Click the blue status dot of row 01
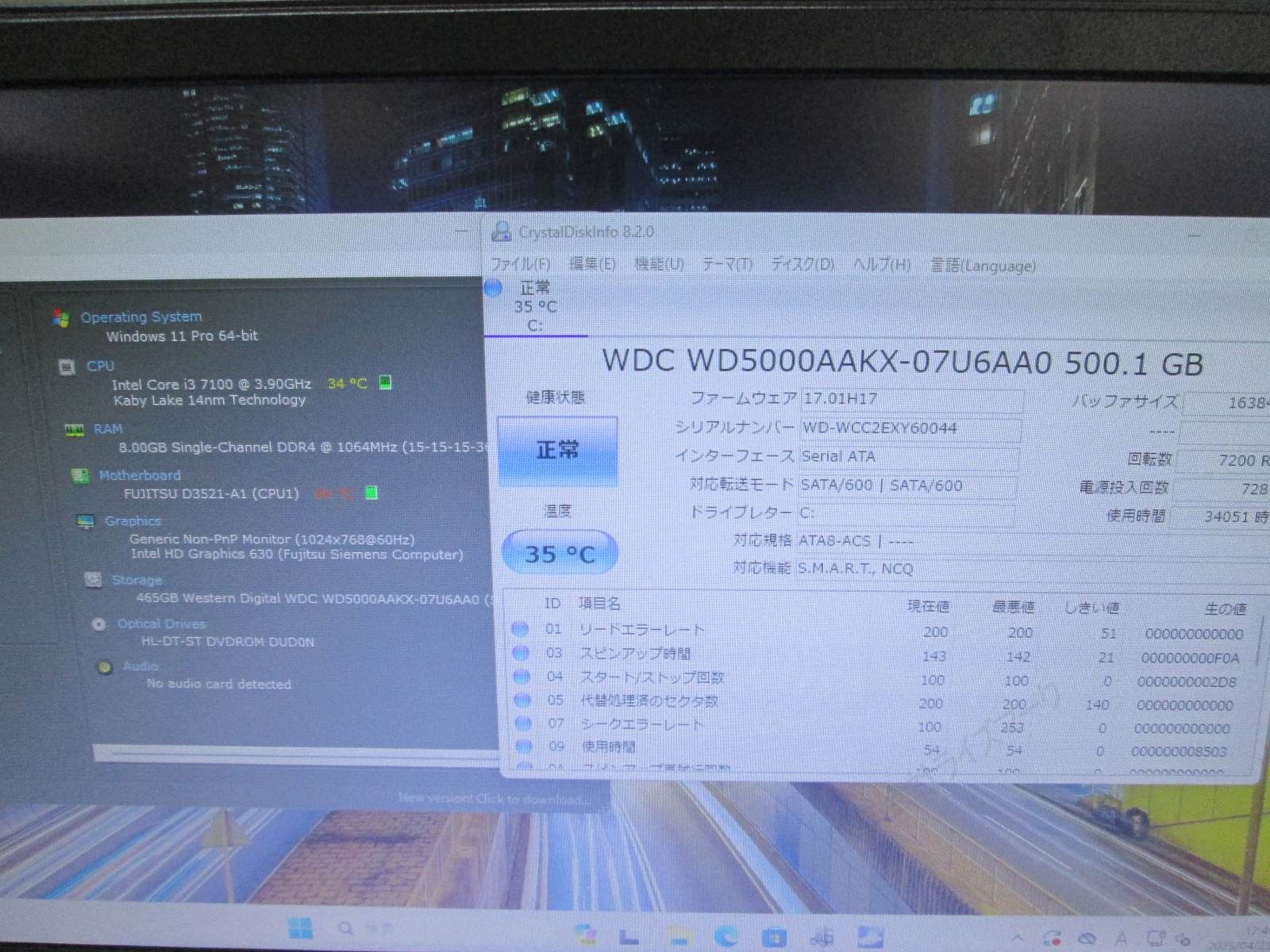 (521, 630)
